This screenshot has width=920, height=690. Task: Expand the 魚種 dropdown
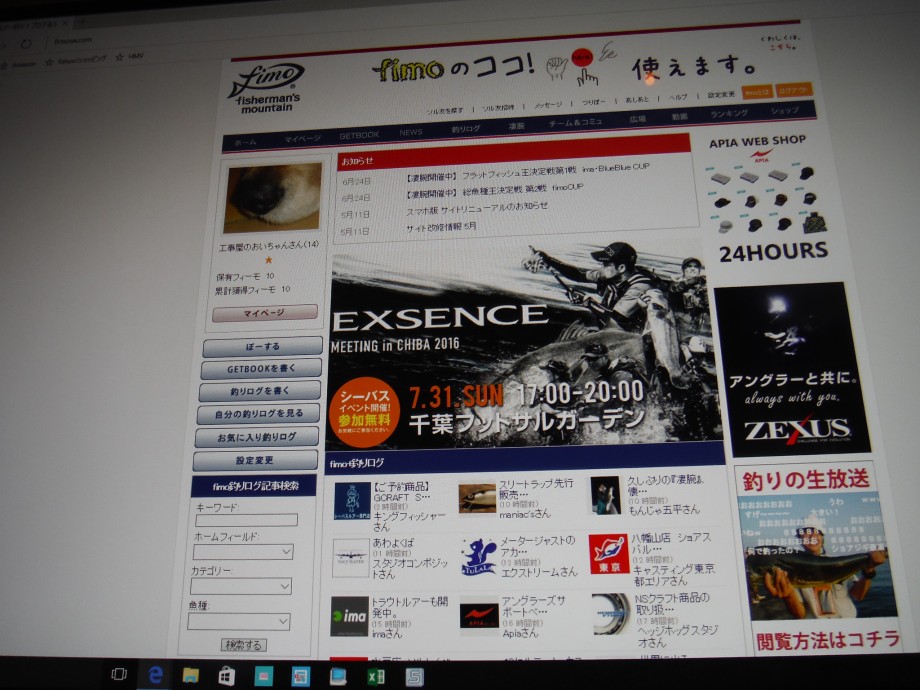tap(239, 622)
